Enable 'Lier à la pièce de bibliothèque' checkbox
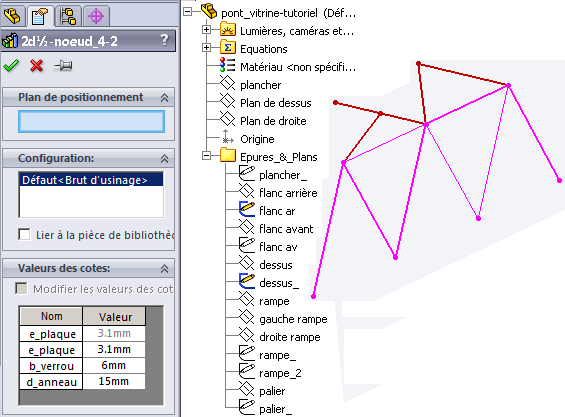The image size is (565, 417). click(24, 234)
